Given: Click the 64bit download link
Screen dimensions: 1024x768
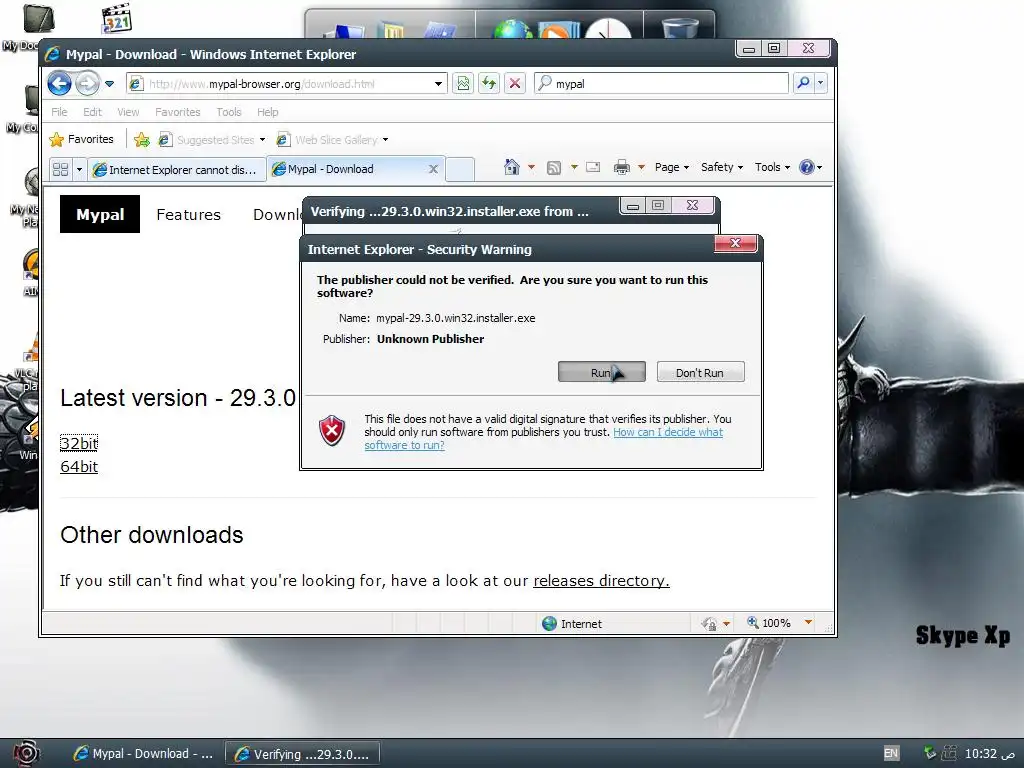Looking at the screenshot, I should coord(79,466).
